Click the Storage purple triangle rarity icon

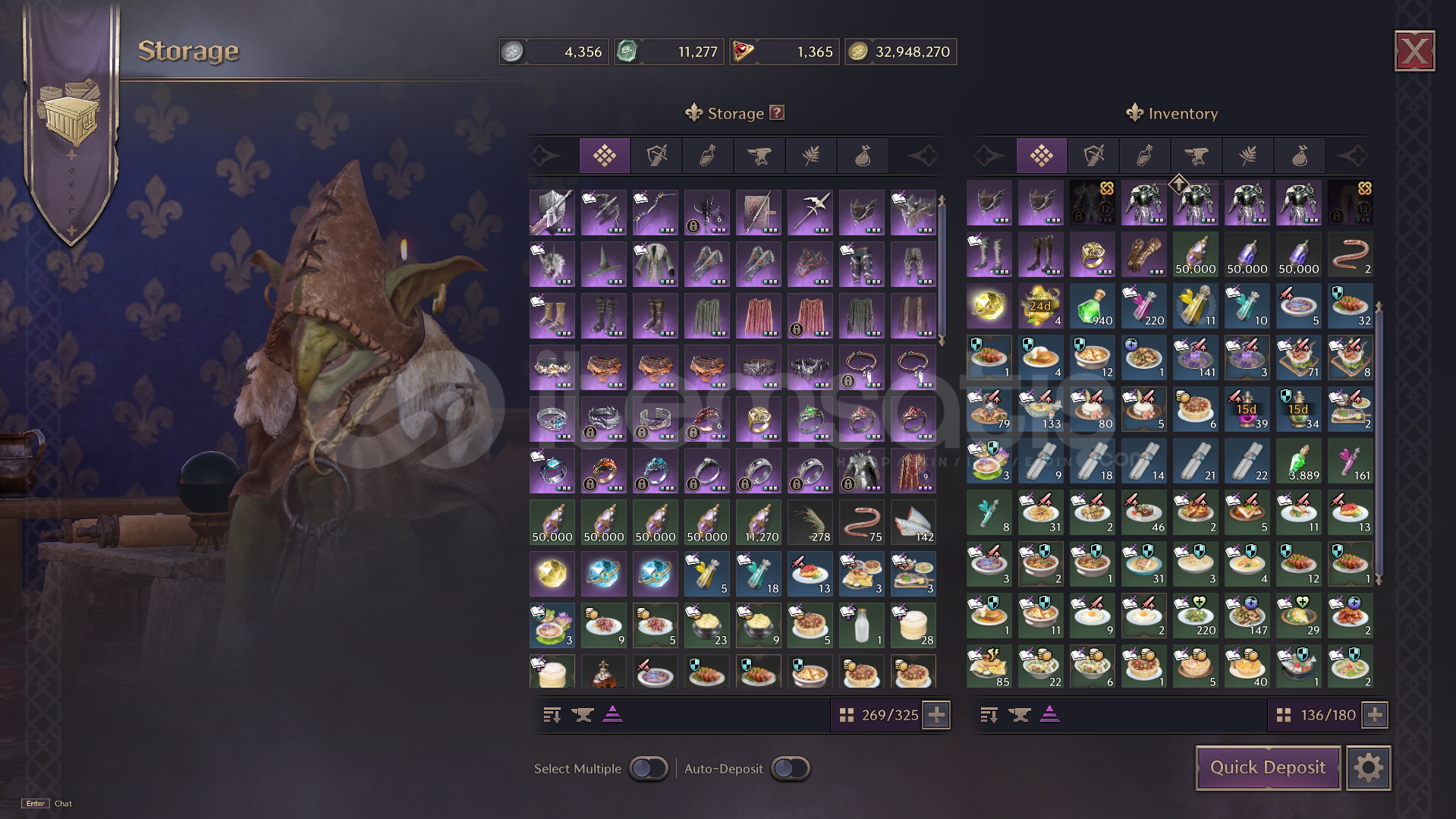click(x=613, y=715)
